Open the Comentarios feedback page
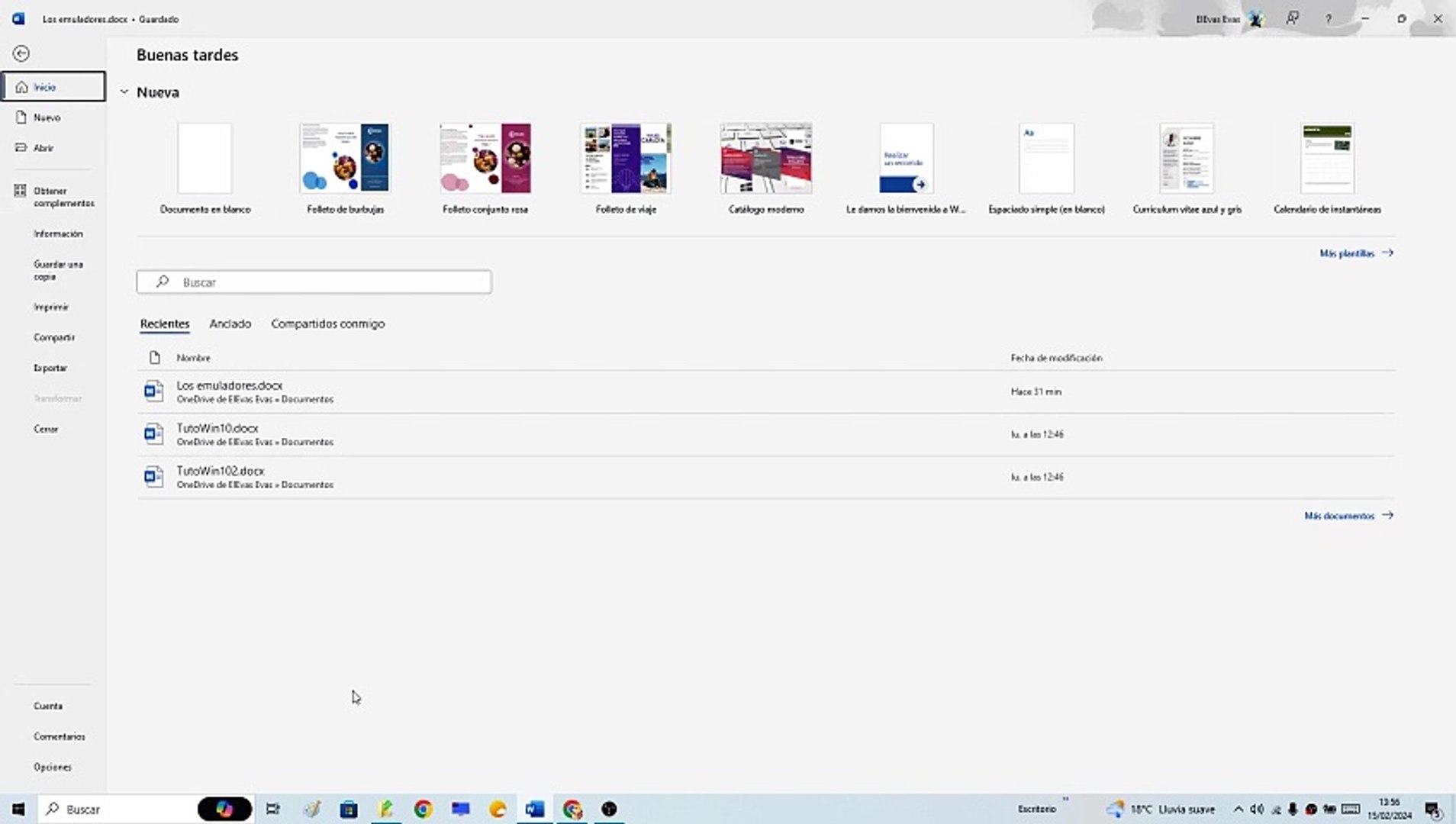1456x824 pixels. [x=60, y=736]
